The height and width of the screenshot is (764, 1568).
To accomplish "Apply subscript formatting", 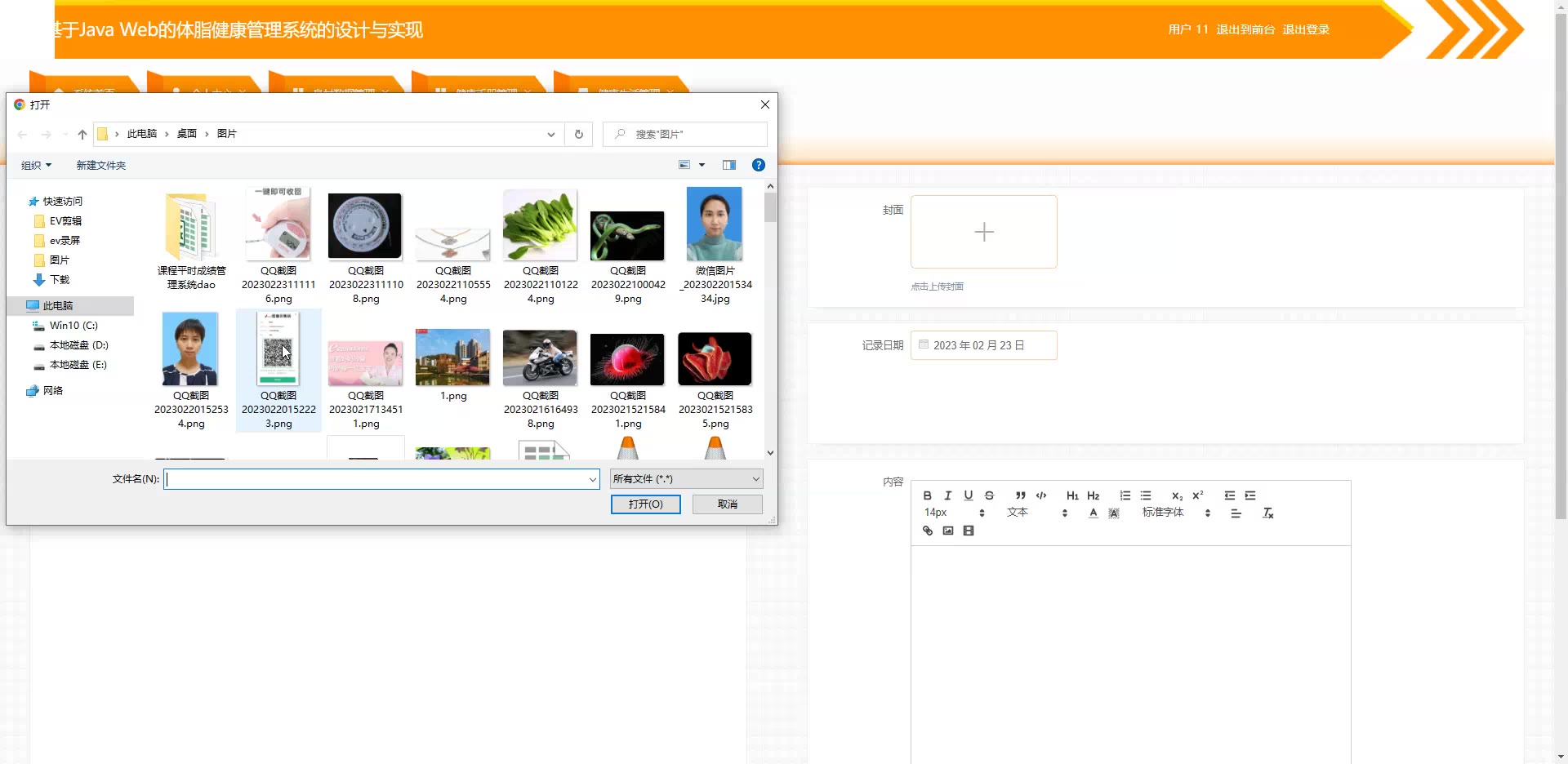I will [x=1177, y=495].
